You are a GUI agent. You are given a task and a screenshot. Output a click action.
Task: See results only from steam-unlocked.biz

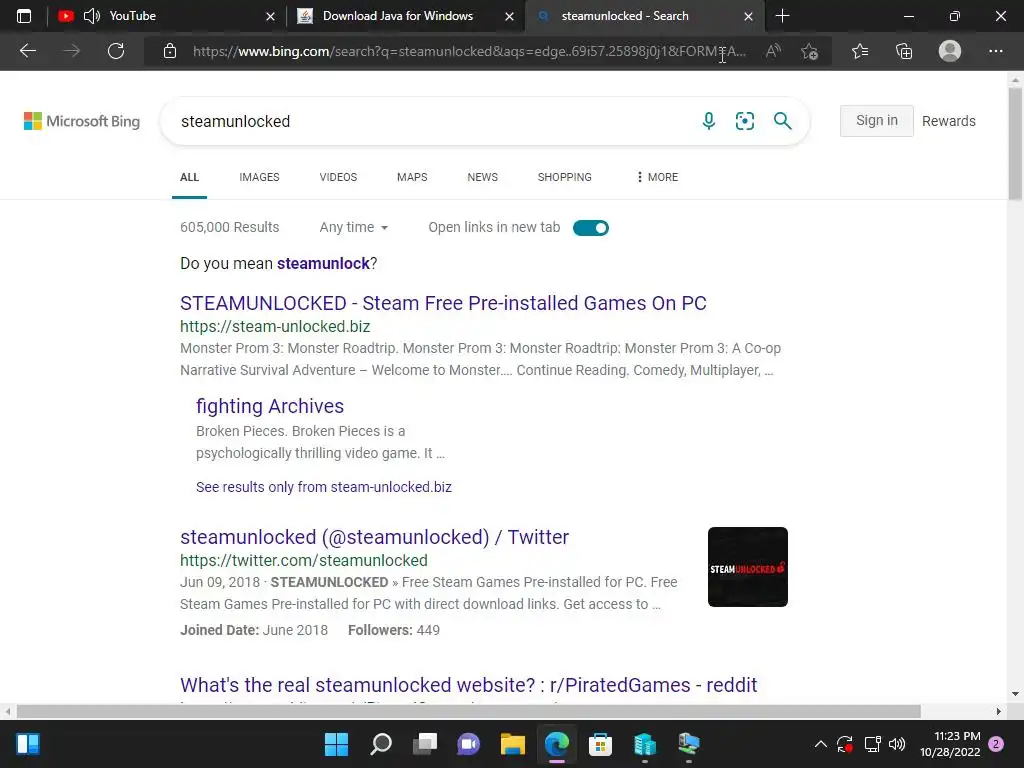(x=323, y=487)
